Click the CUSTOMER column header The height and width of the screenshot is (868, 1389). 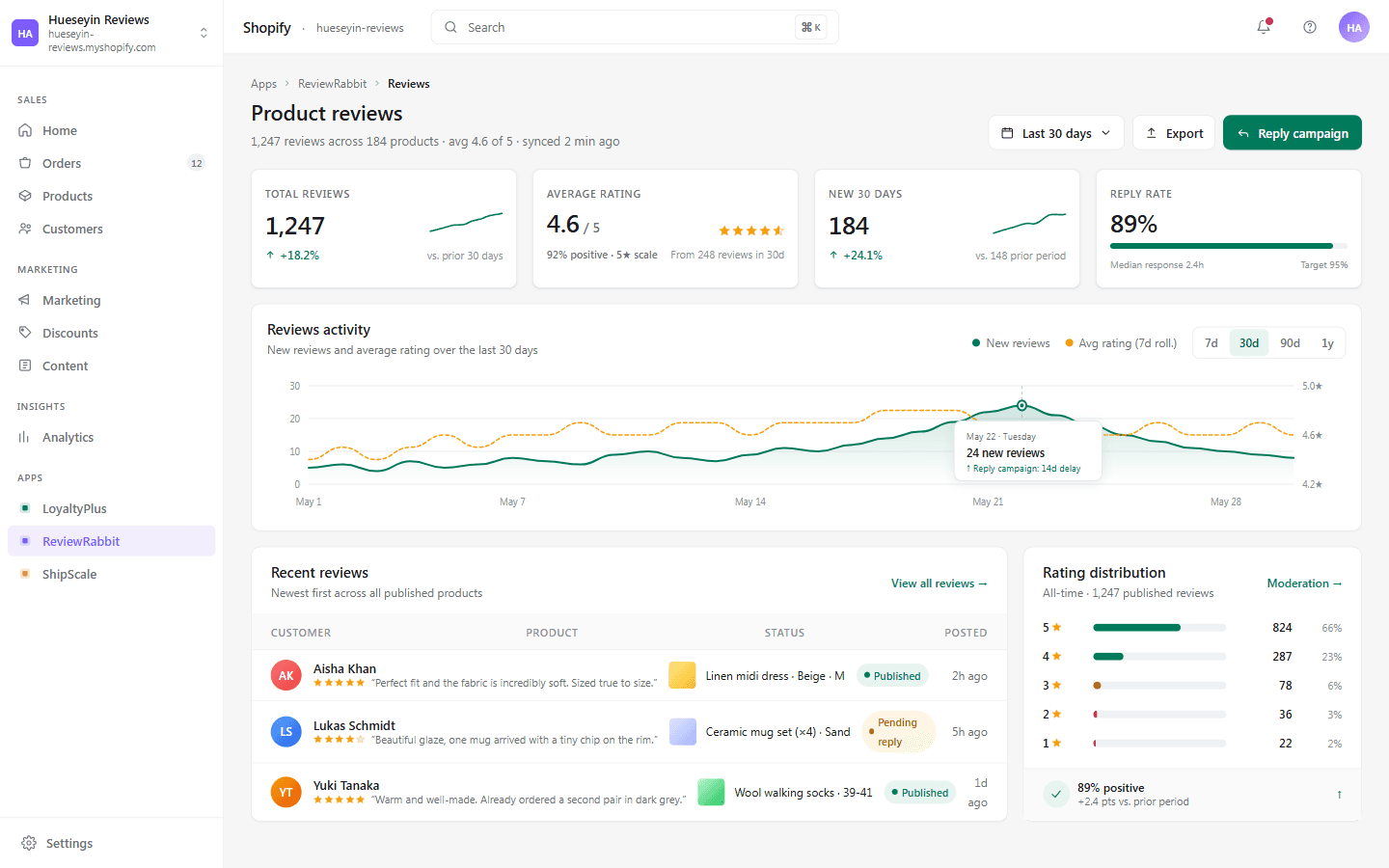coord(301,633)
